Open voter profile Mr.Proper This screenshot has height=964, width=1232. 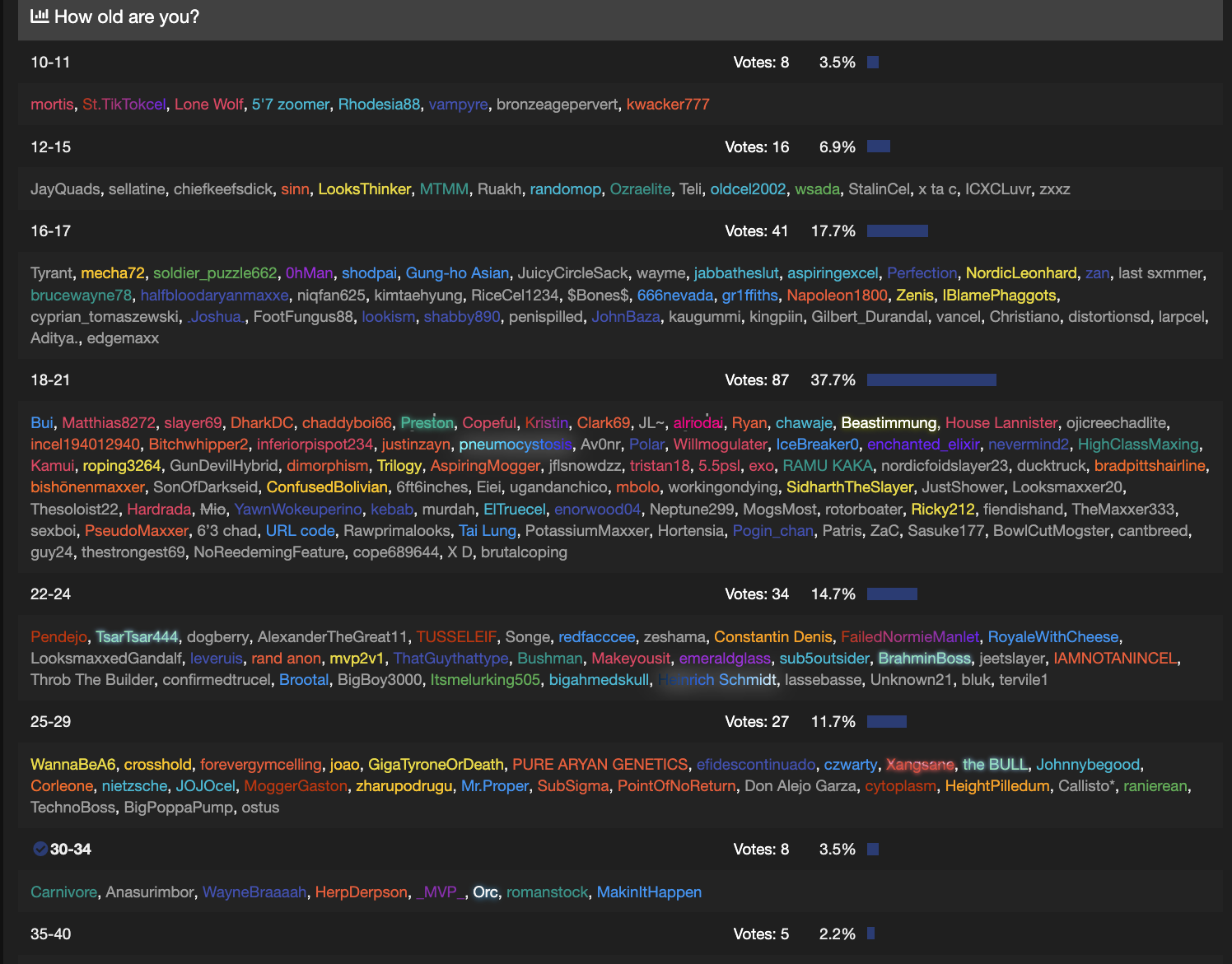[x=495, y=786]
